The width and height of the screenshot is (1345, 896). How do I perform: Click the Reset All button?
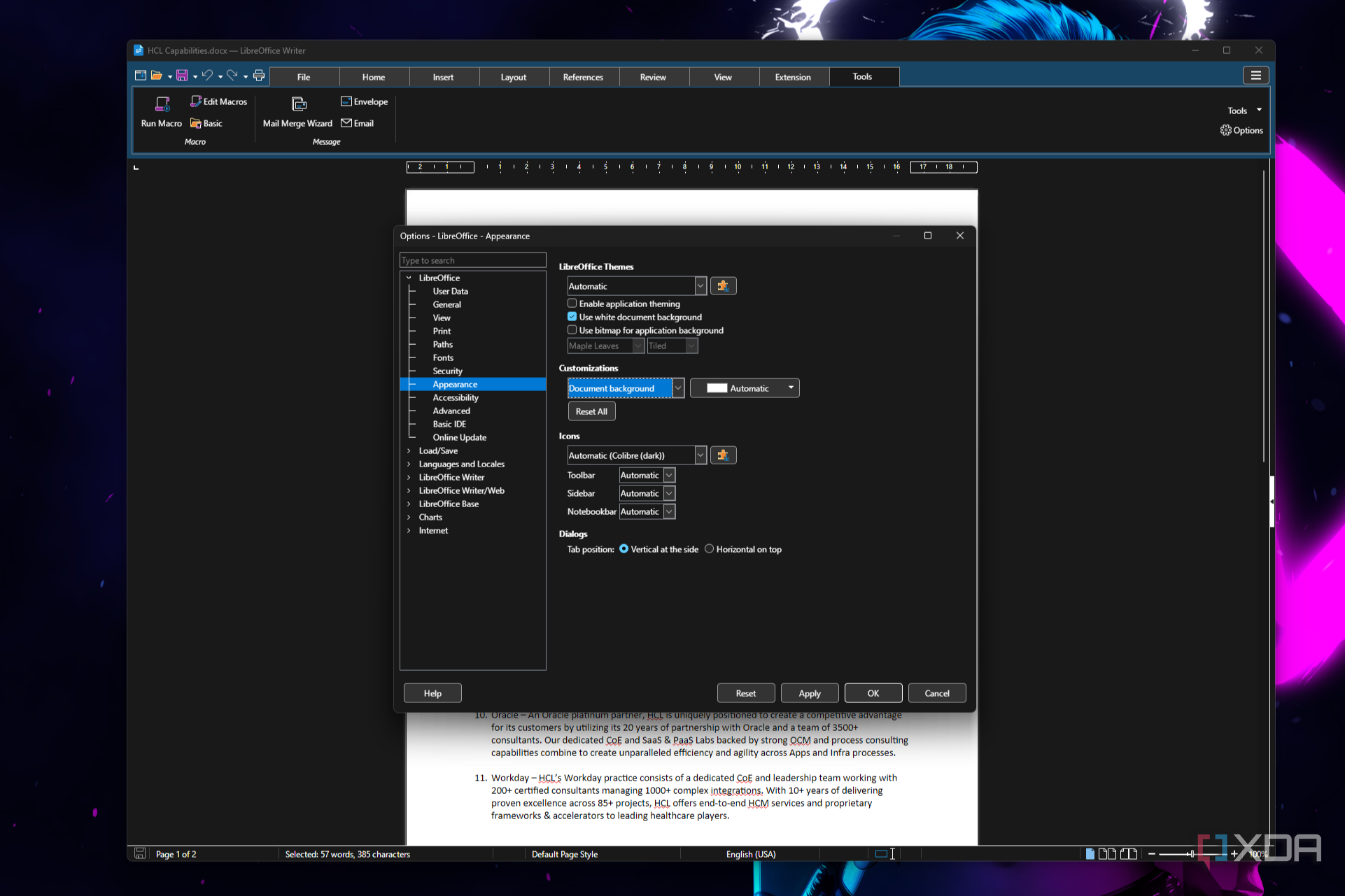(x=592, y=411)
